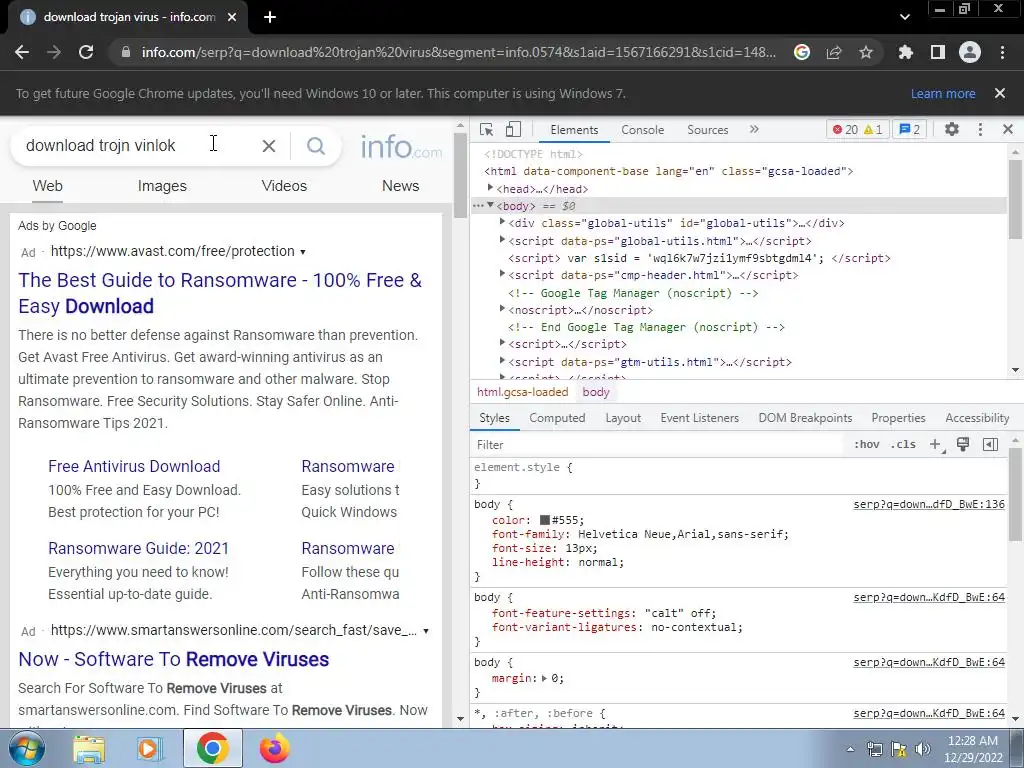Expand script cmp-header.html node
This screenshot has width=1024, height=768.
502,274
